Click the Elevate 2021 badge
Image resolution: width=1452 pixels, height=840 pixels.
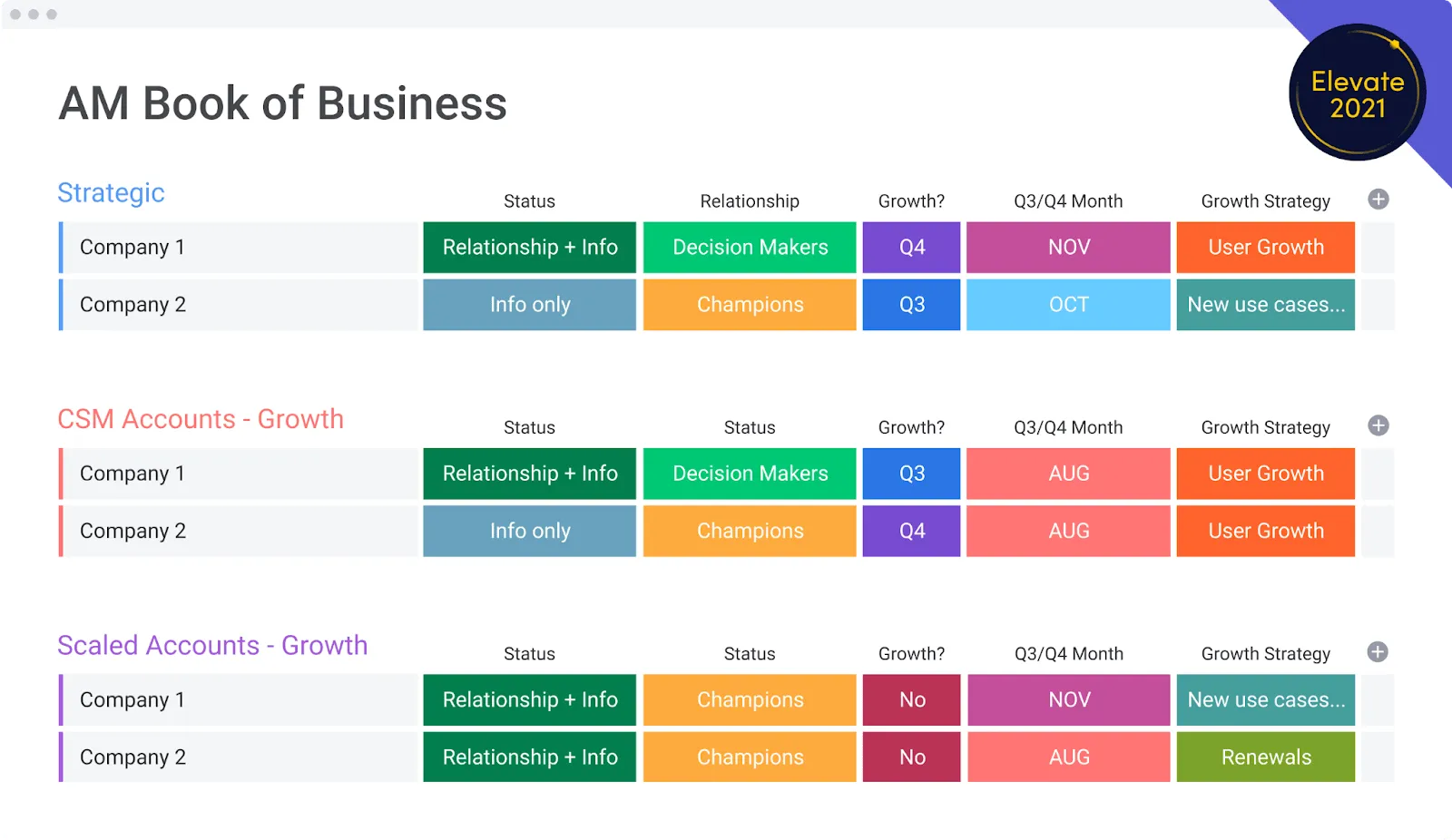1358,93
